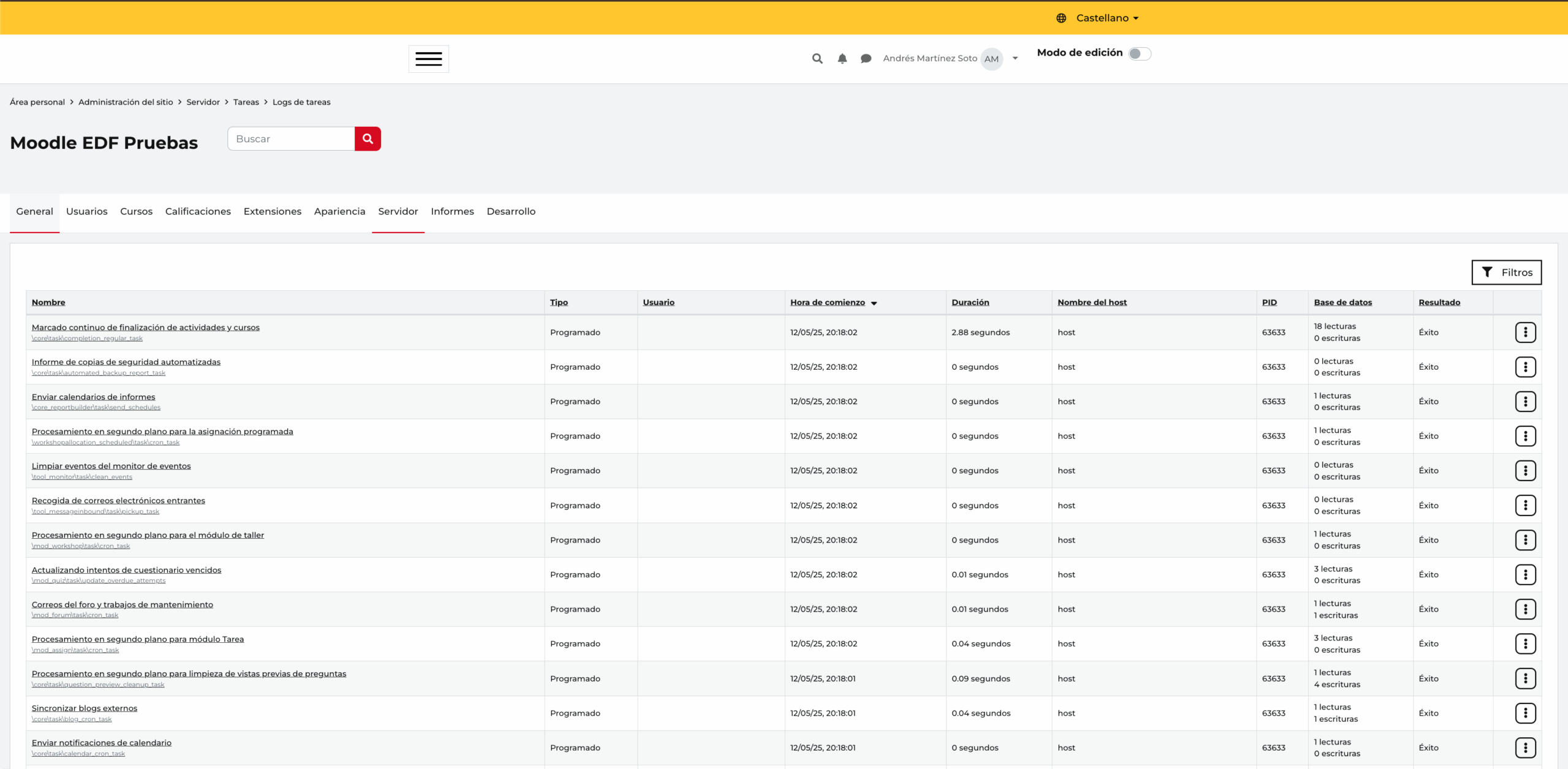Switch to the Informes tab

coord(452,212)
